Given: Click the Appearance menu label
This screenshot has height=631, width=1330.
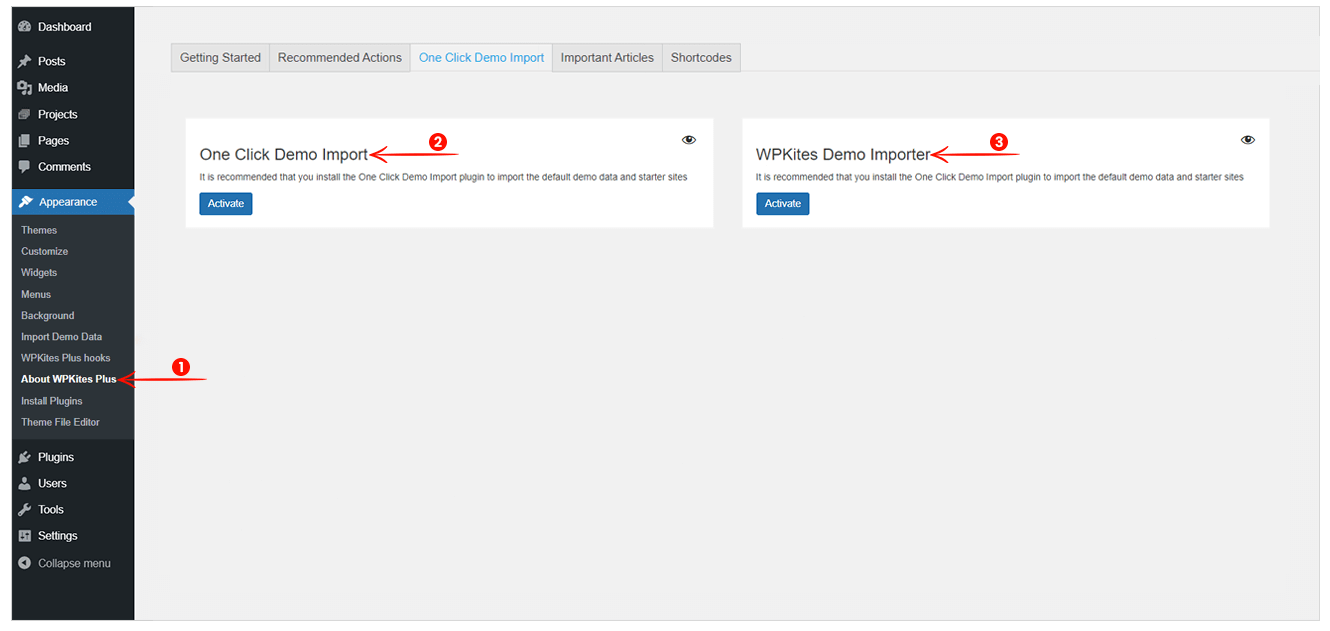Looking at the screenshot, I should click(x=68, y=202).
